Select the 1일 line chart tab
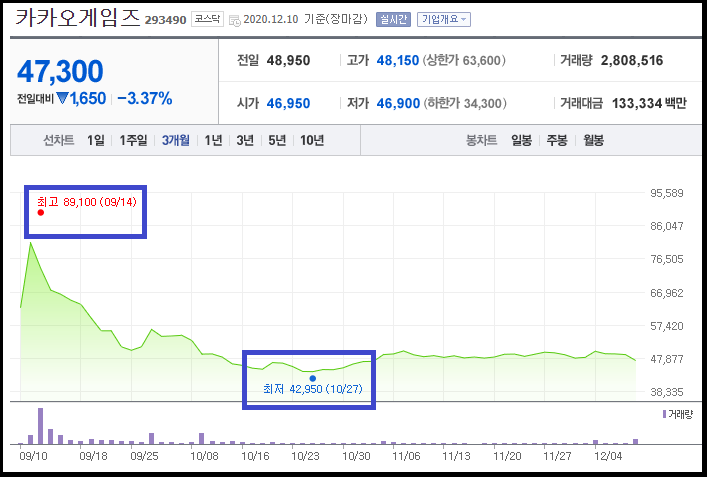The width and height of the screenshot is (707, 478). pyautogui.click(x=96, y=140)
